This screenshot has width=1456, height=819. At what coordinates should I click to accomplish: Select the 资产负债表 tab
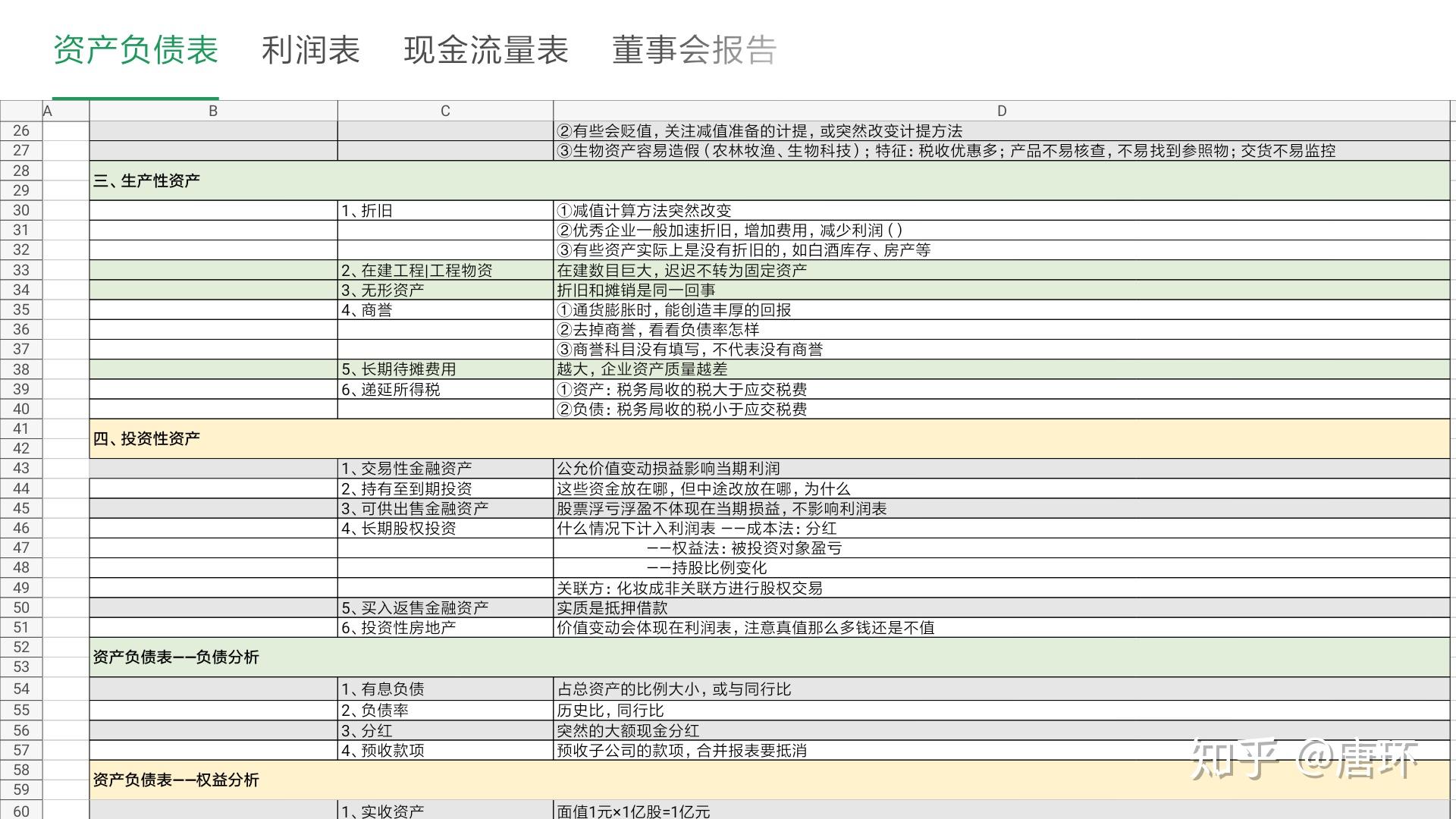pos(136,50)
